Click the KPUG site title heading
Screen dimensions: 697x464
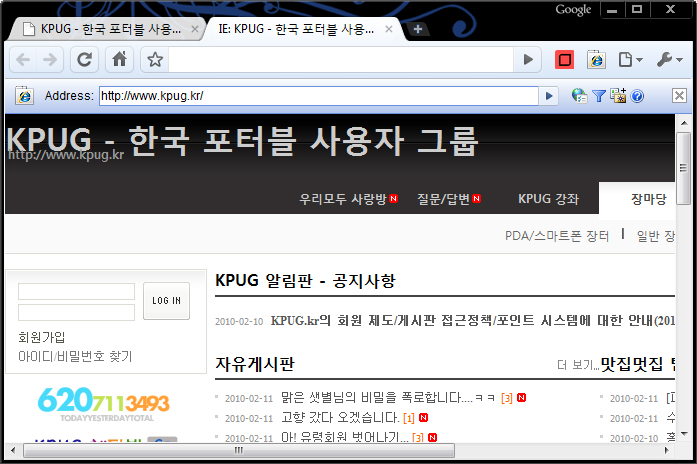(242, 141)
